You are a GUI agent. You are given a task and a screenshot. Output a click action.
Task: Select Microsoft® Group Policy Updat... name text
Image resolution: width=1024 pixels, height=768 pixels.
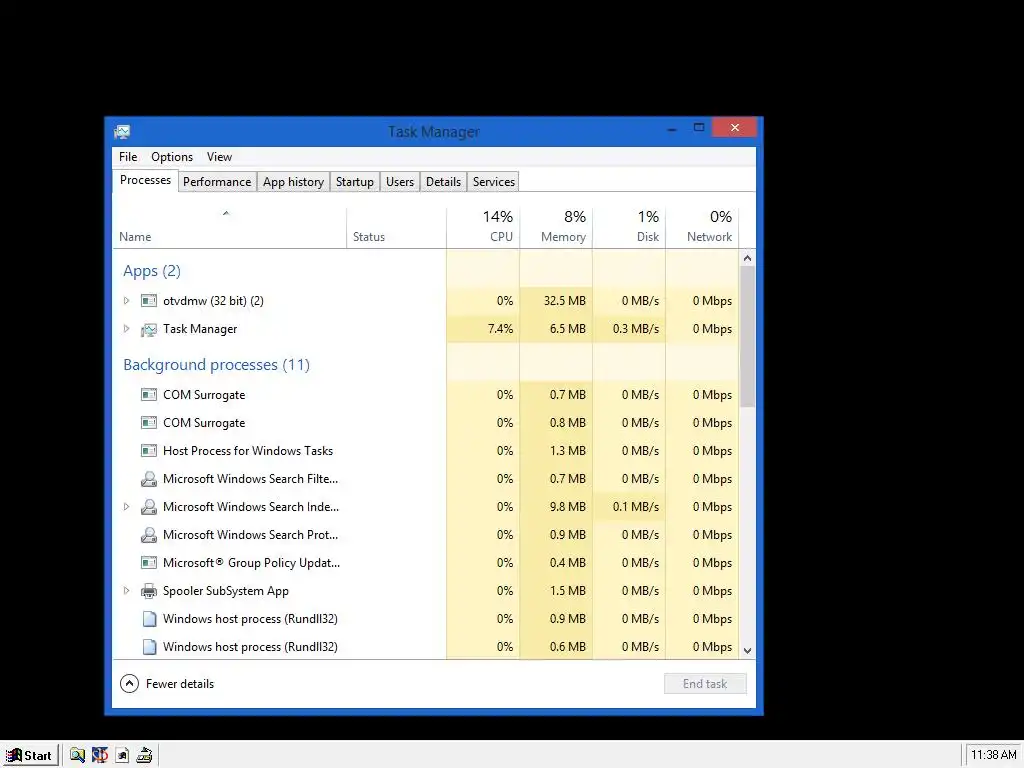(251, 563)
